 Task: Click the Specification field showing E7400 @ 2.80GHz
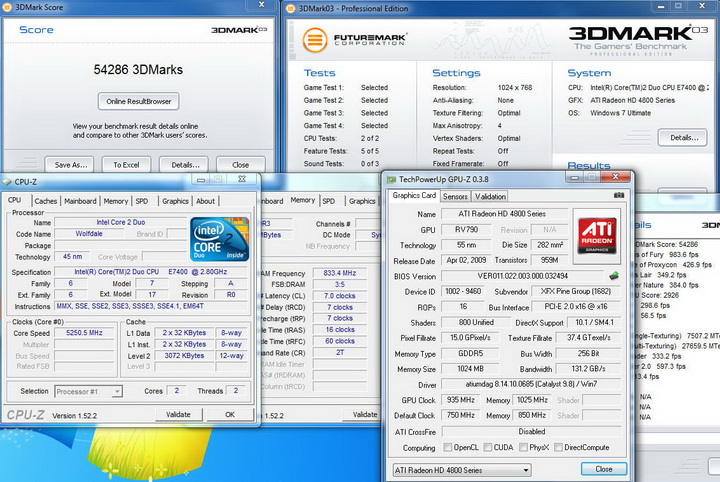[151, 272]
